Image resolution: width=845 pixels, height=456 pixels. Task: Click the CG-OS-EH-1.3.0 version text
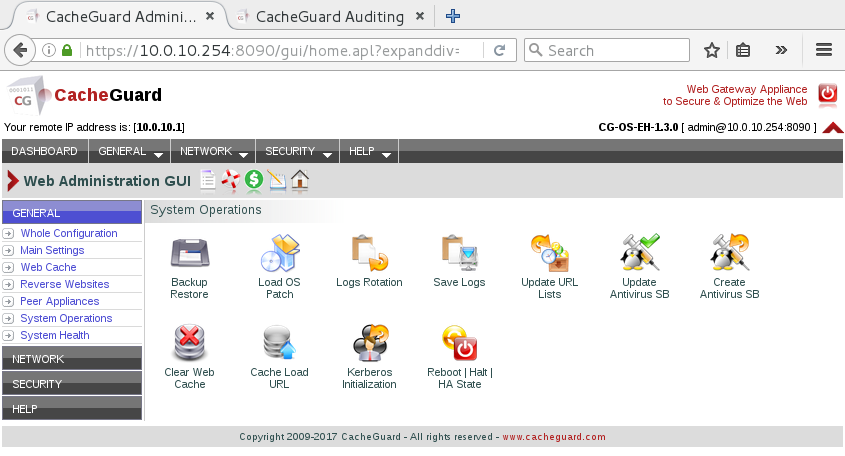click(638, 127)
